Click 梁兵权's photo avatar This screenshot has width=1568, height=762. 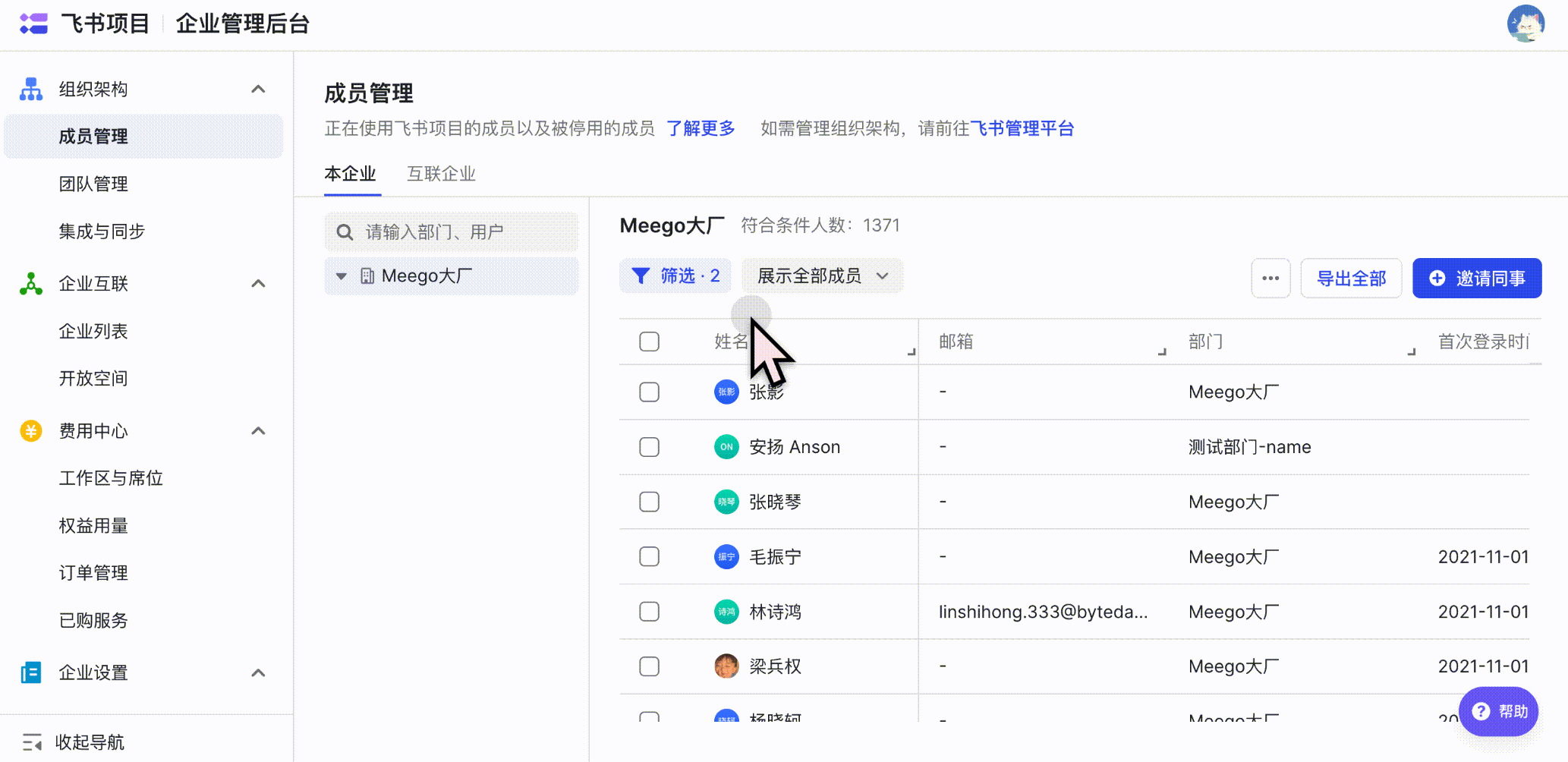726,666
